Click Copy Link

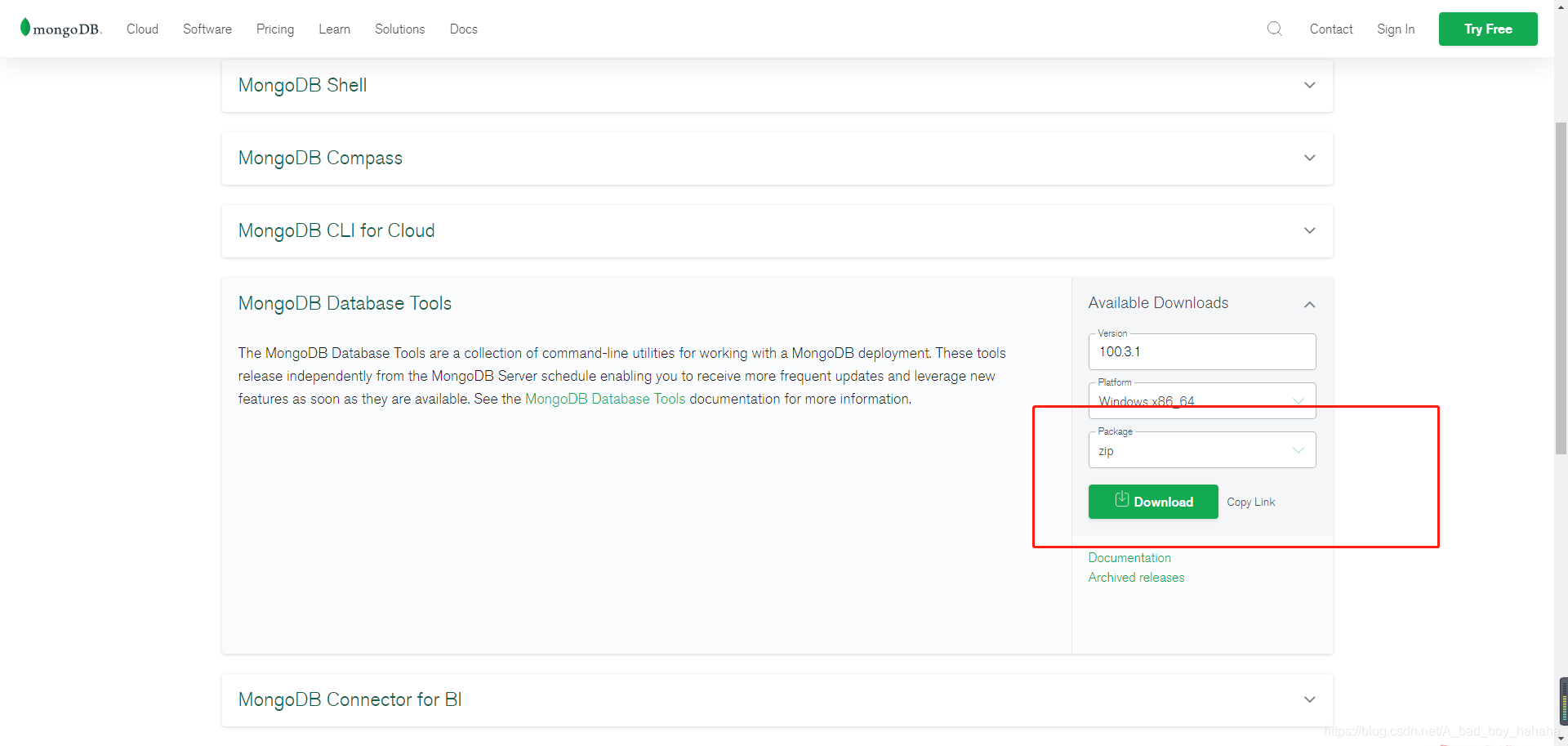click(1250, 502)
